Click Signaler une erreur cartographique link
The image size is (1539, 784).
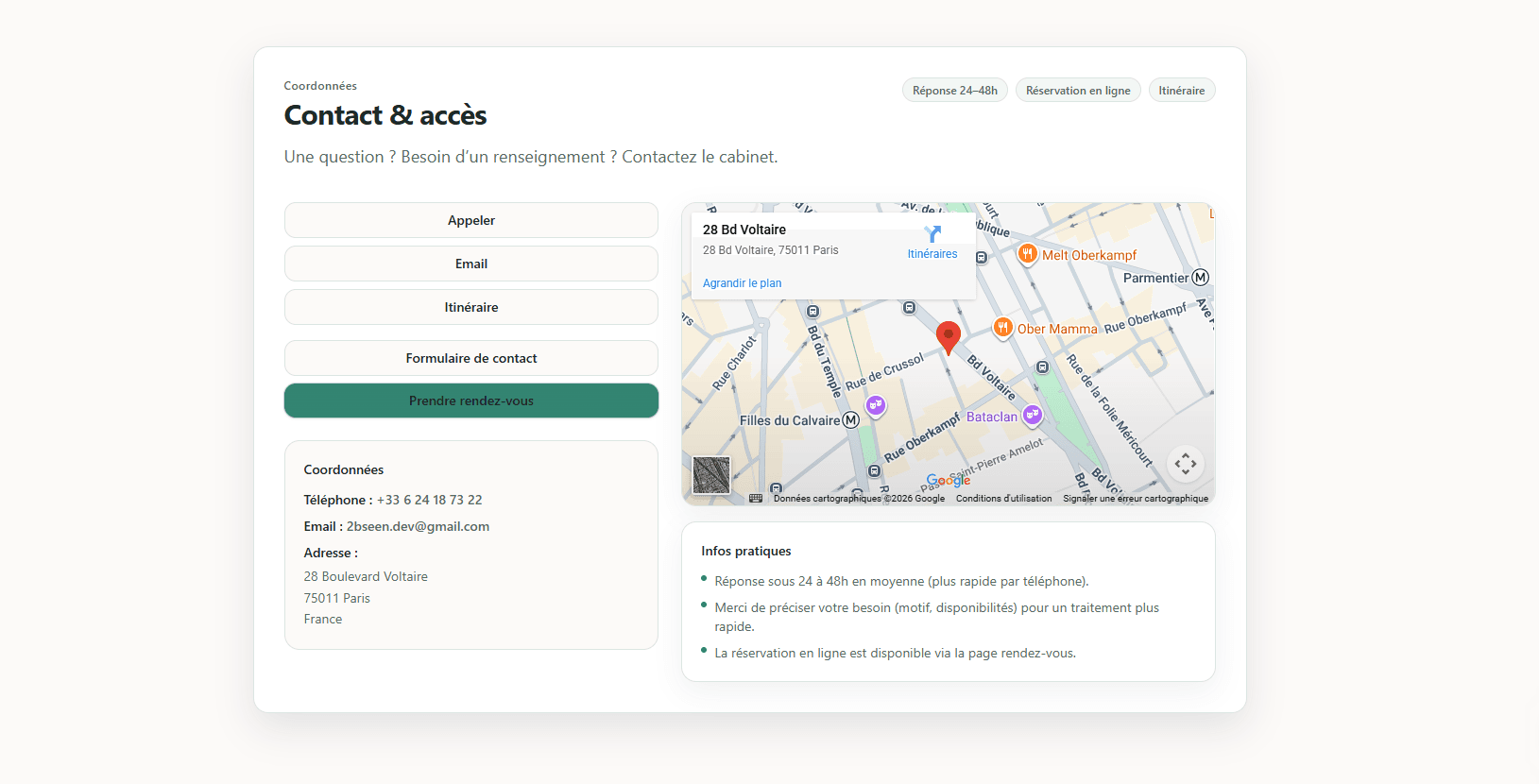click(x=1135, y=499)
